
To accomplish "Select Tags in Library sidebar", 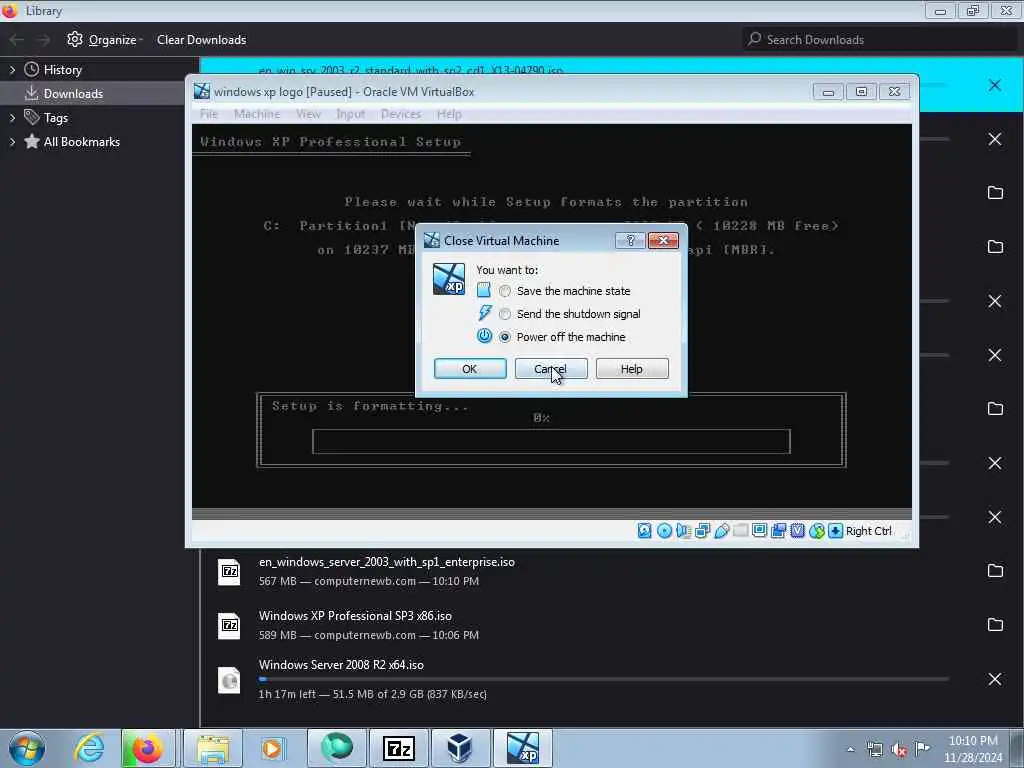I will pyautogui.click(x=56, y=118).
